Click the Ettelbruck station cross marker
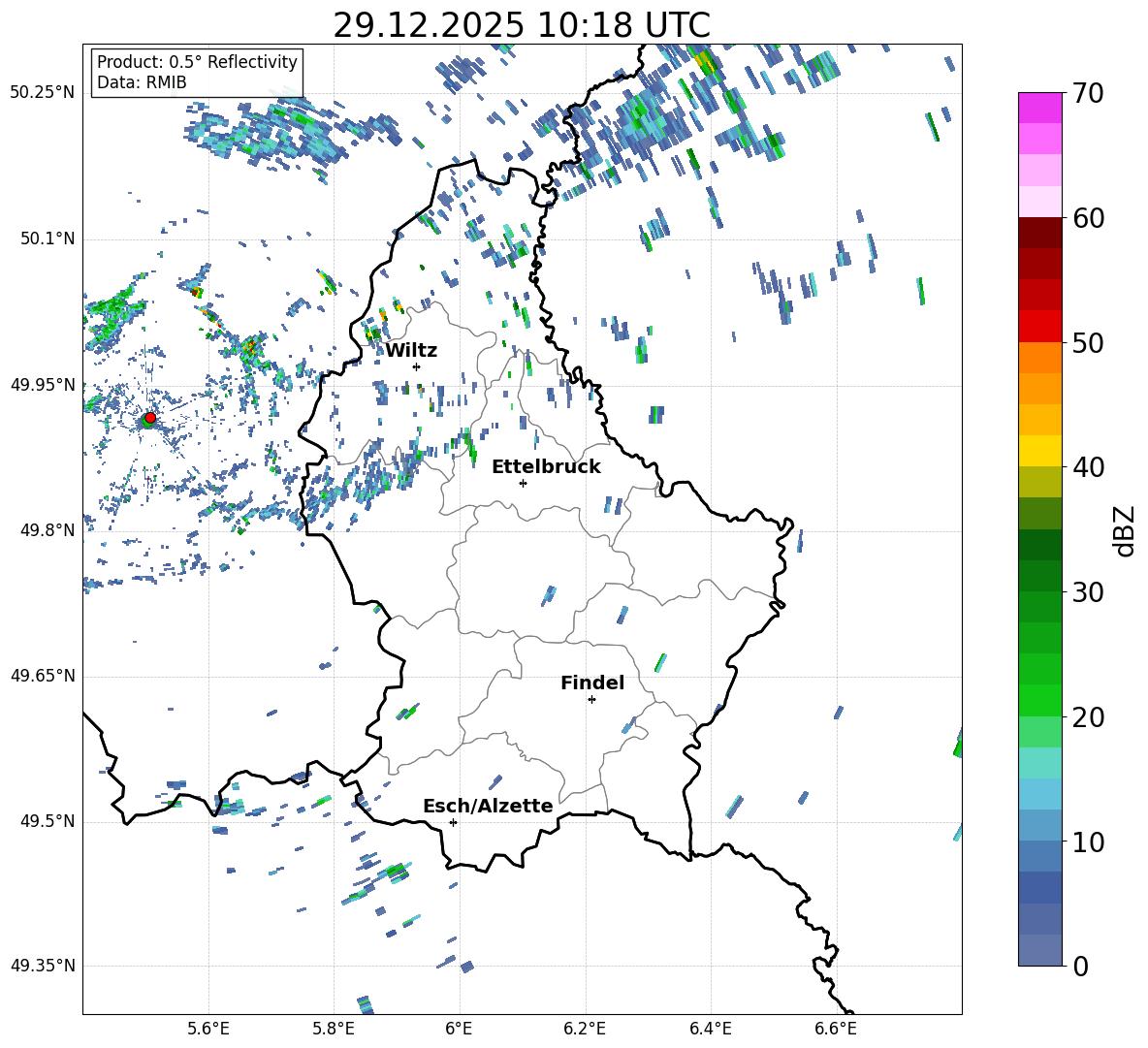Image resolution: width=1148 pixels, height=1048 pixels. 523,483
